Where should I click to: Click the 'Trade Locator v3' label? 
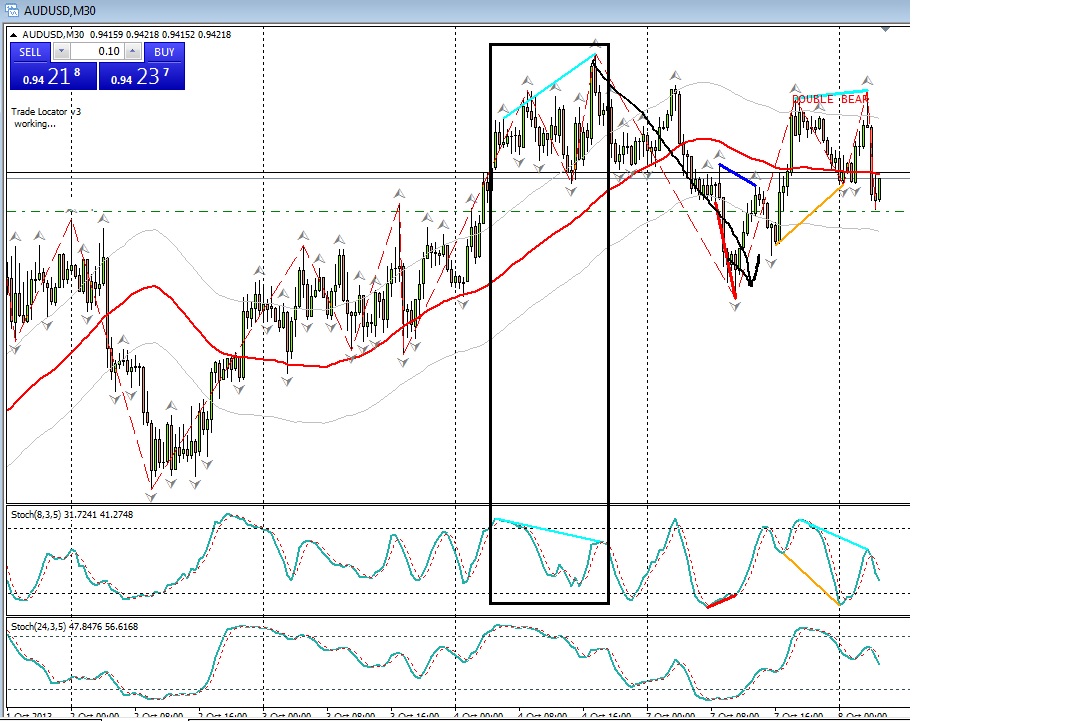[46, 111]
